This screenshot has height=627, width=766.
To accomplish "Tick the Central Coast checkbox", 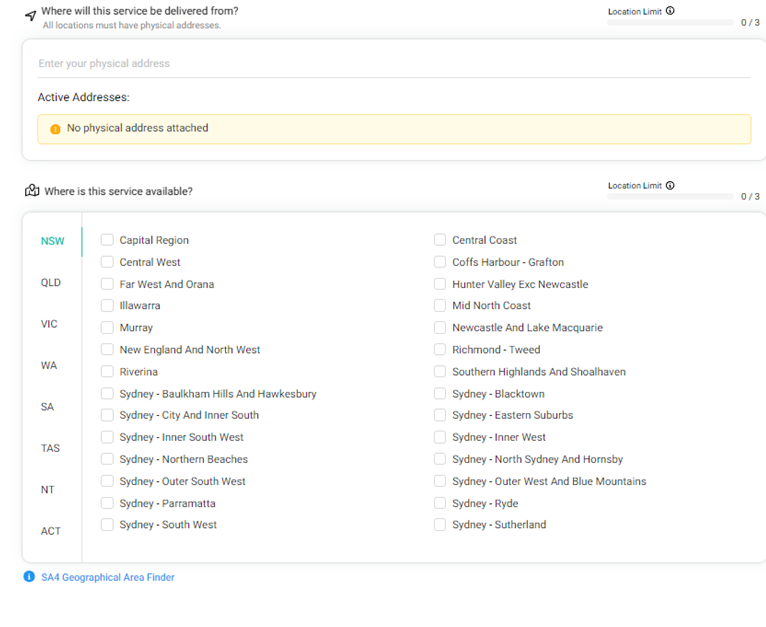I will coord(440,240).
